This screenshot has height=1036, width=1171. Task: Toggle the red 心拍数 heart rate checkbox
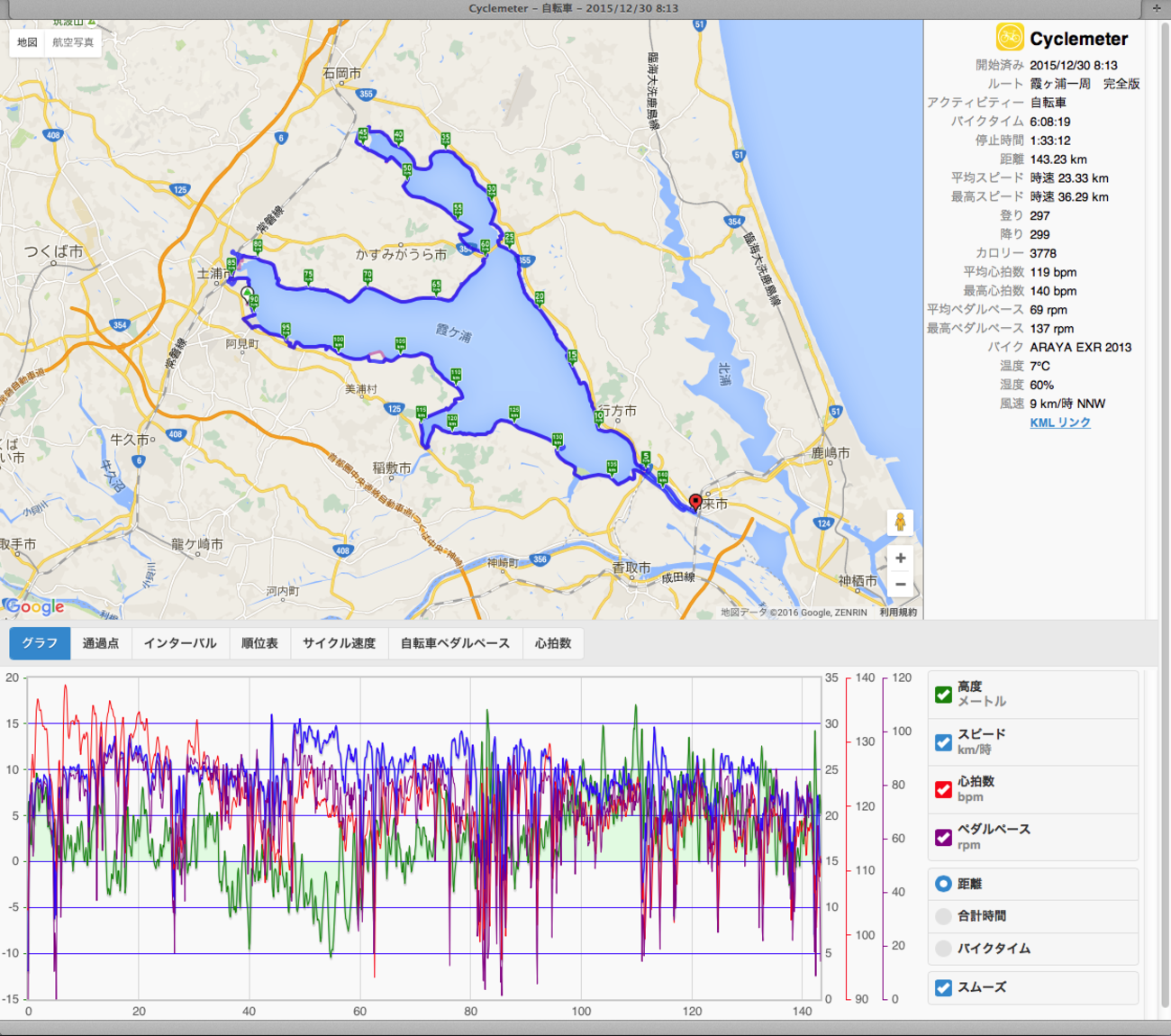click(x=943, y=789)
